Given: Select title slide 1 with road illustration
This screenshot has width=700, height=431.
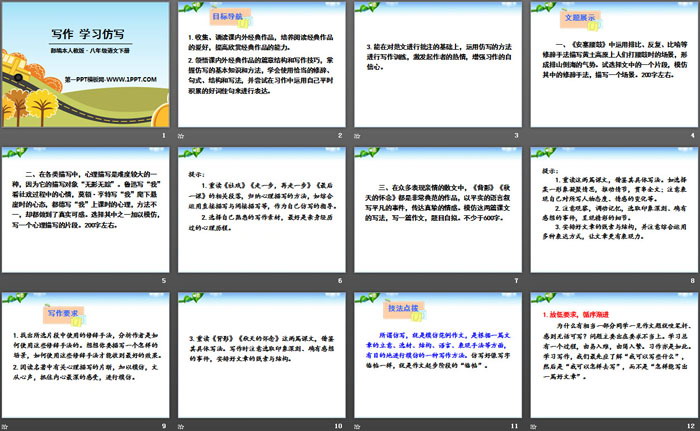Looking at the screenshot, I should [x=85, y=65].
